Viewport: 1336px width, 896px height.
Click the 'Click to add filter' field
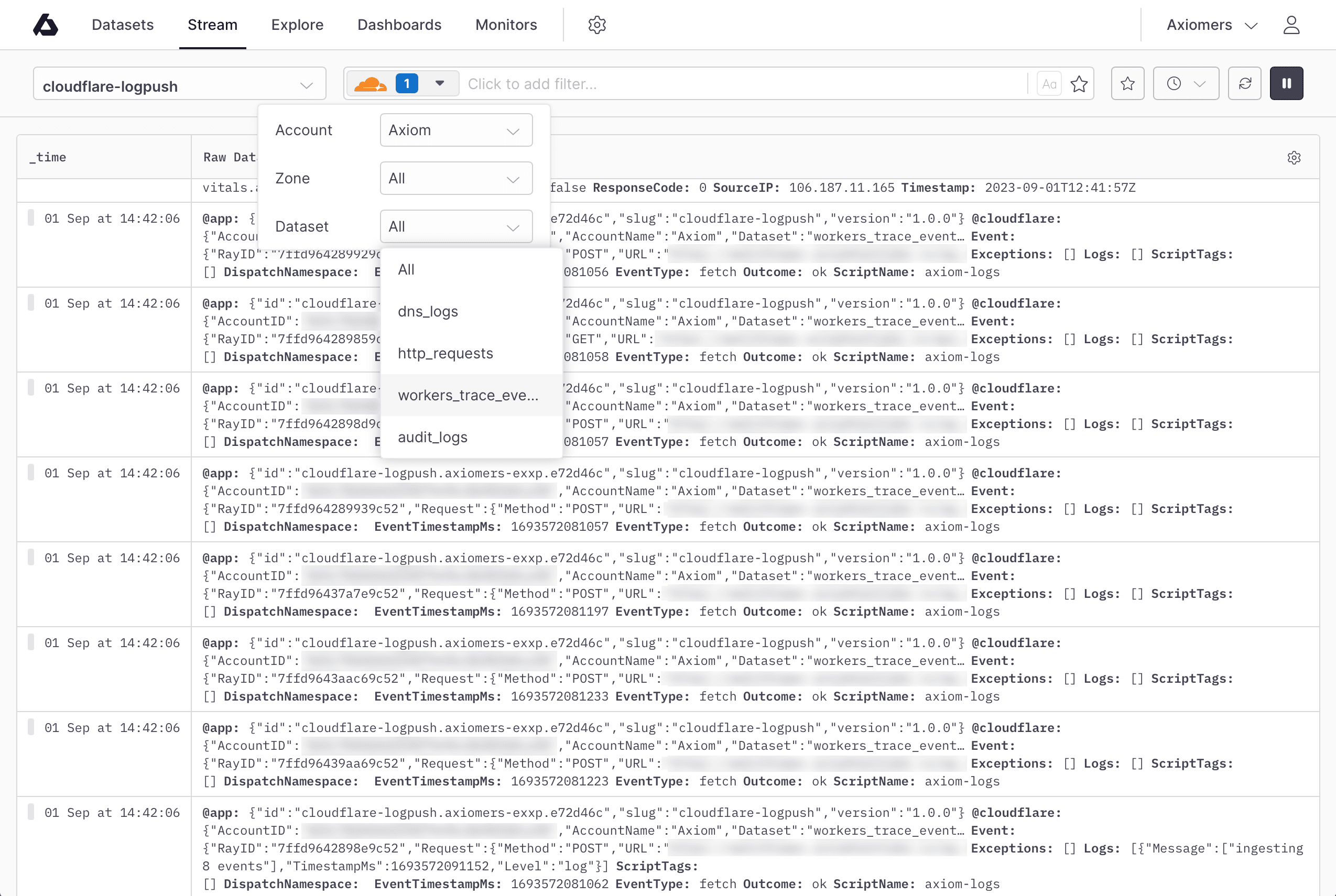pos(743,84)
